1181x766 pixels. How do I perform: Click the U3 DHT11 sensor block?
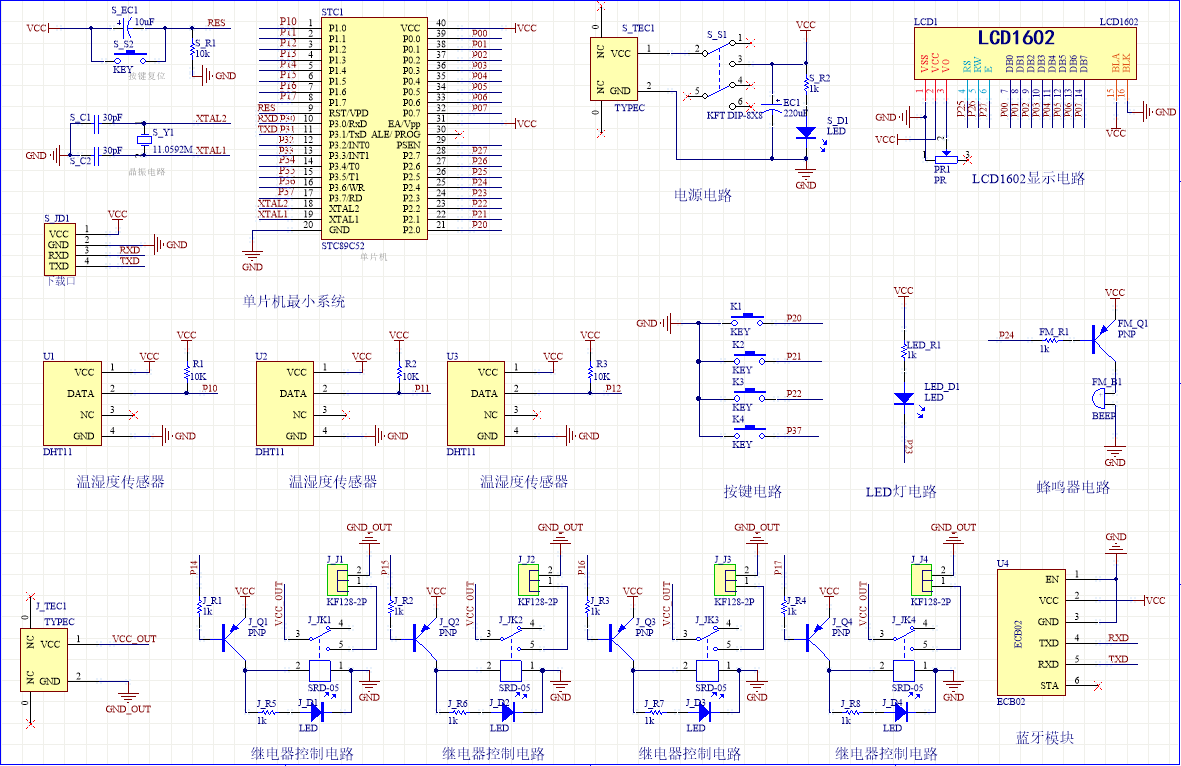tap(476, 404)
